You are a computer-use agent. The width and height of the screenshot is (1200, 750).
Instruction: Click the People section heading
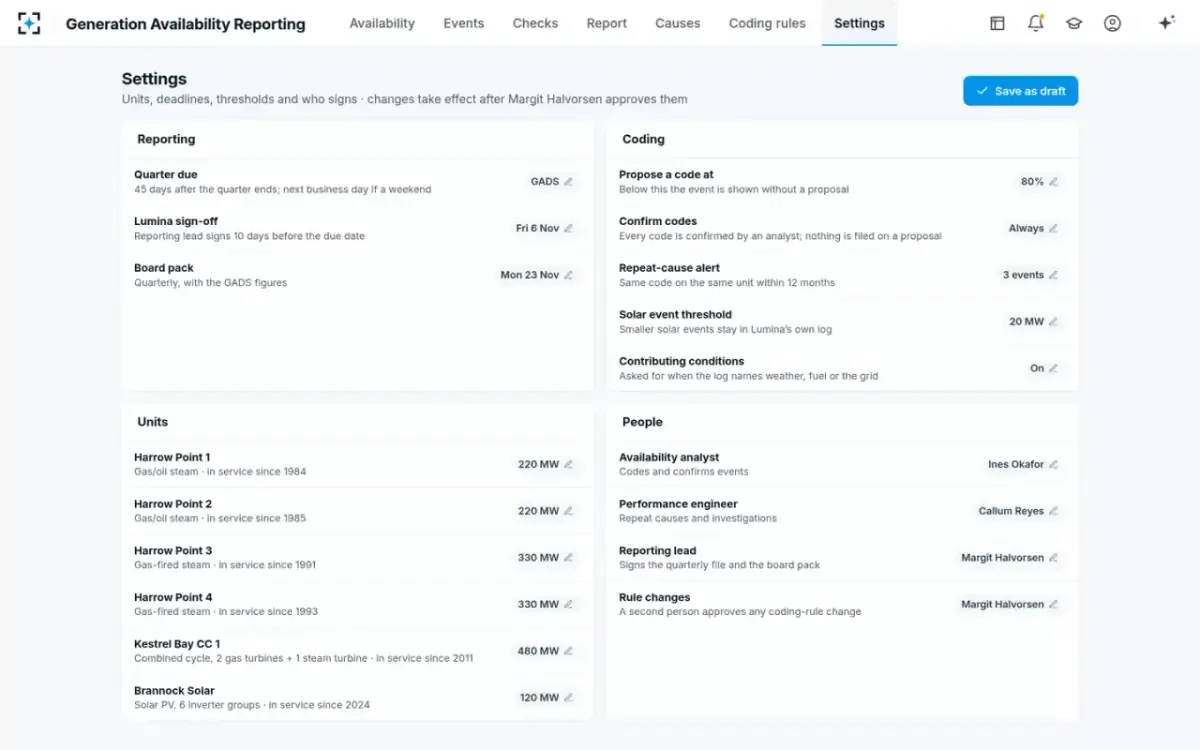(642, 422)
